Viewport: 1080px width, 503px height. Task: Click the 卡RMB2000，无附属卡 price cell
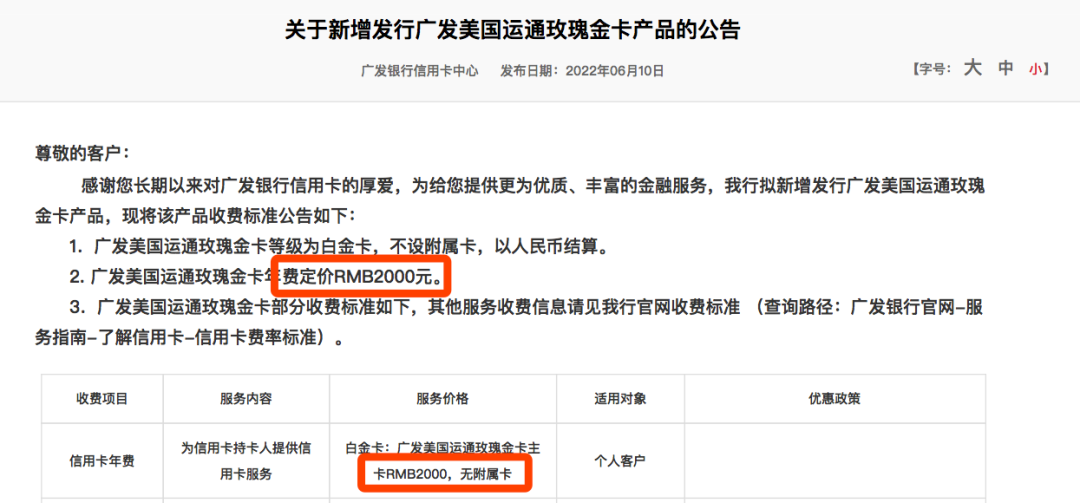[x=443, y=461]
